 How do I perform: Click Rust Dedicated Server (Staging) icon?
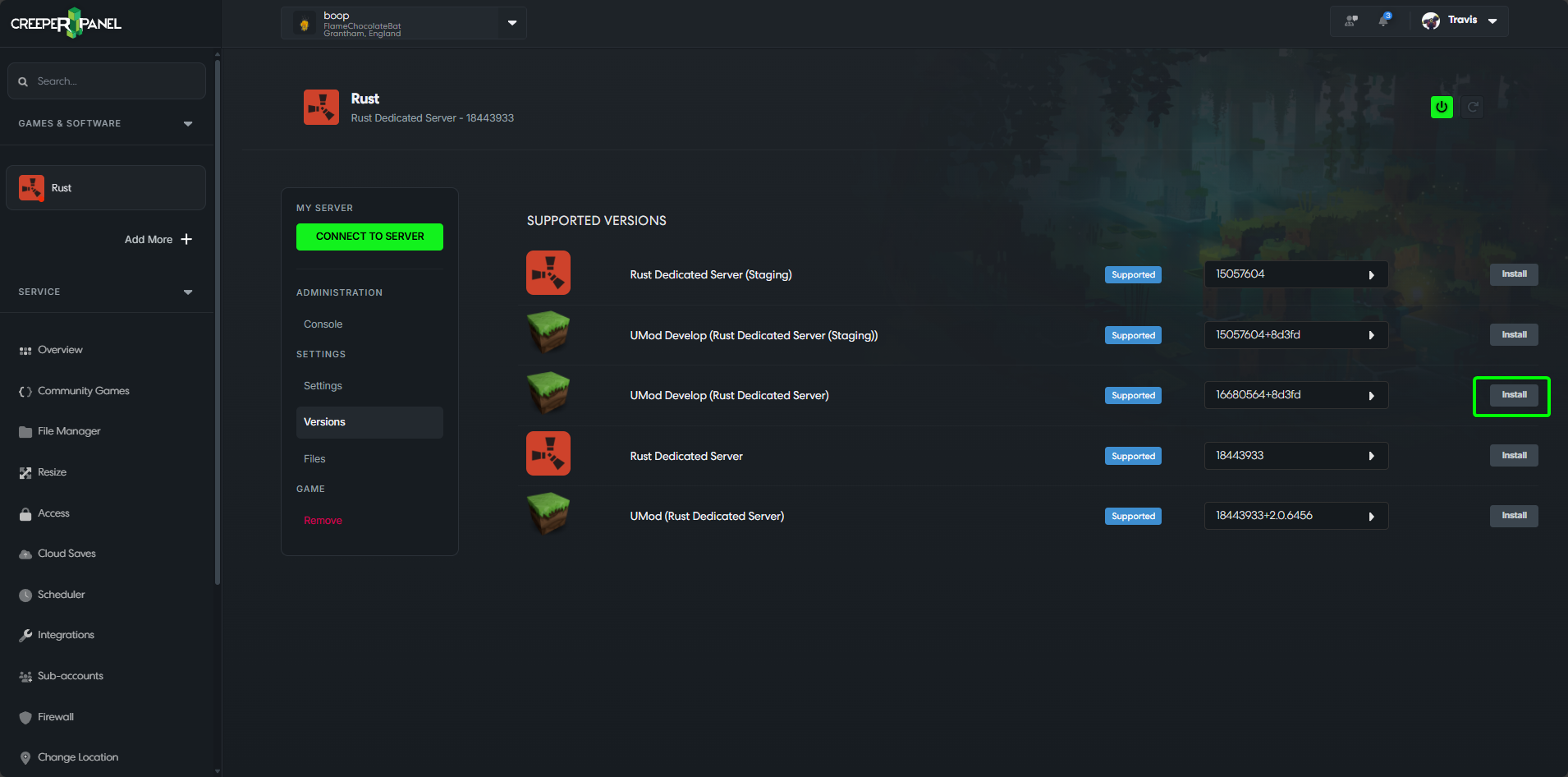coord(548,273)
